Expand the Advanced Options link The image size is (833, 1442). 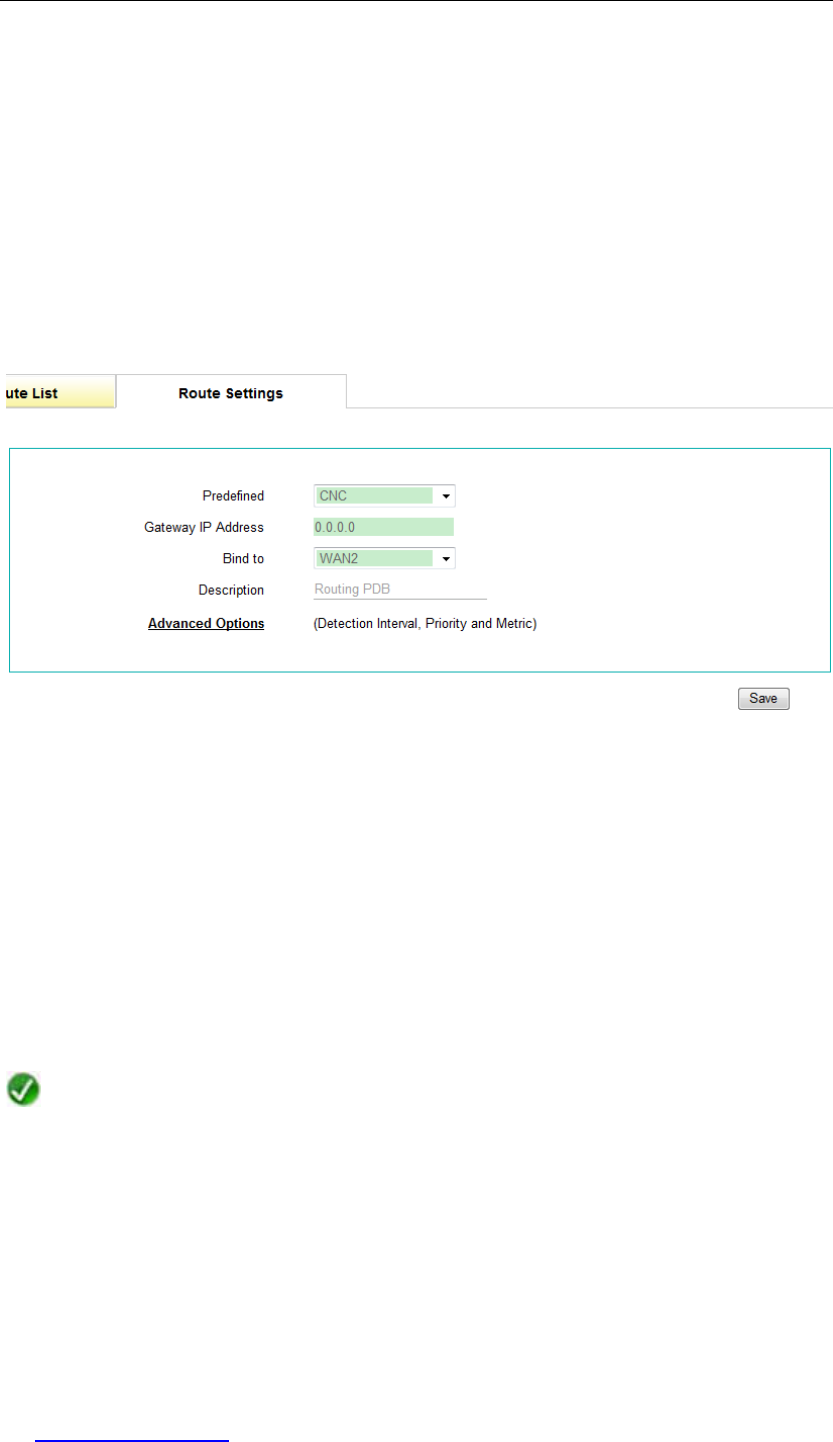206,623
